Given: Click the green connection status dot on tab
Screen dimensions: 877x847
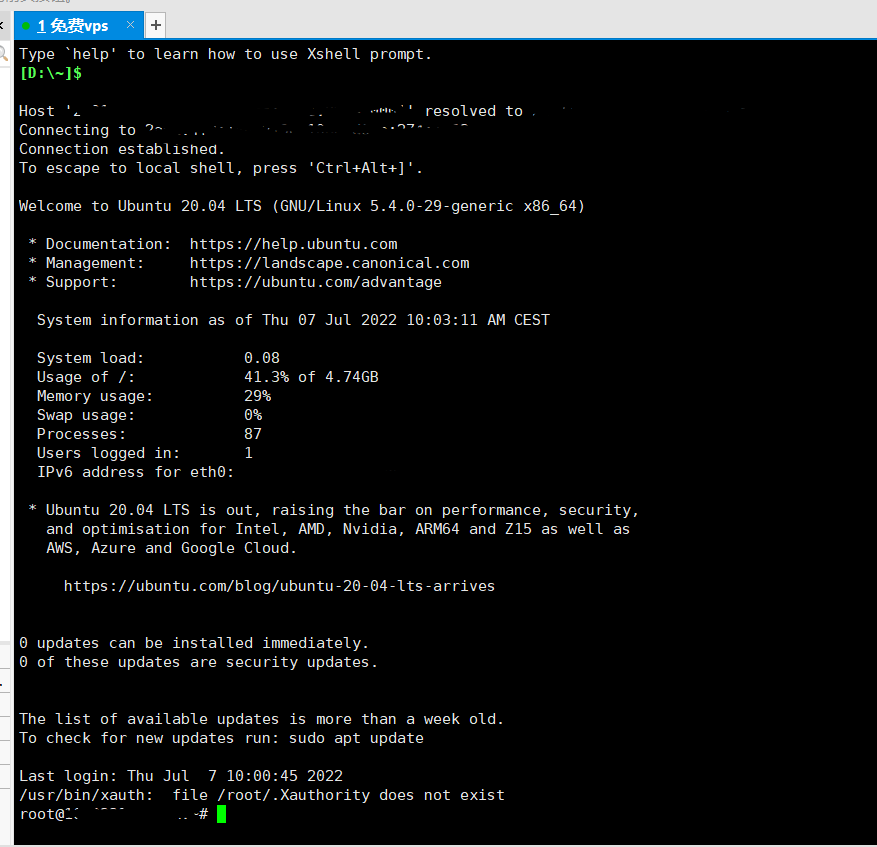Looking at the screenshot, I should coord(26,25).
